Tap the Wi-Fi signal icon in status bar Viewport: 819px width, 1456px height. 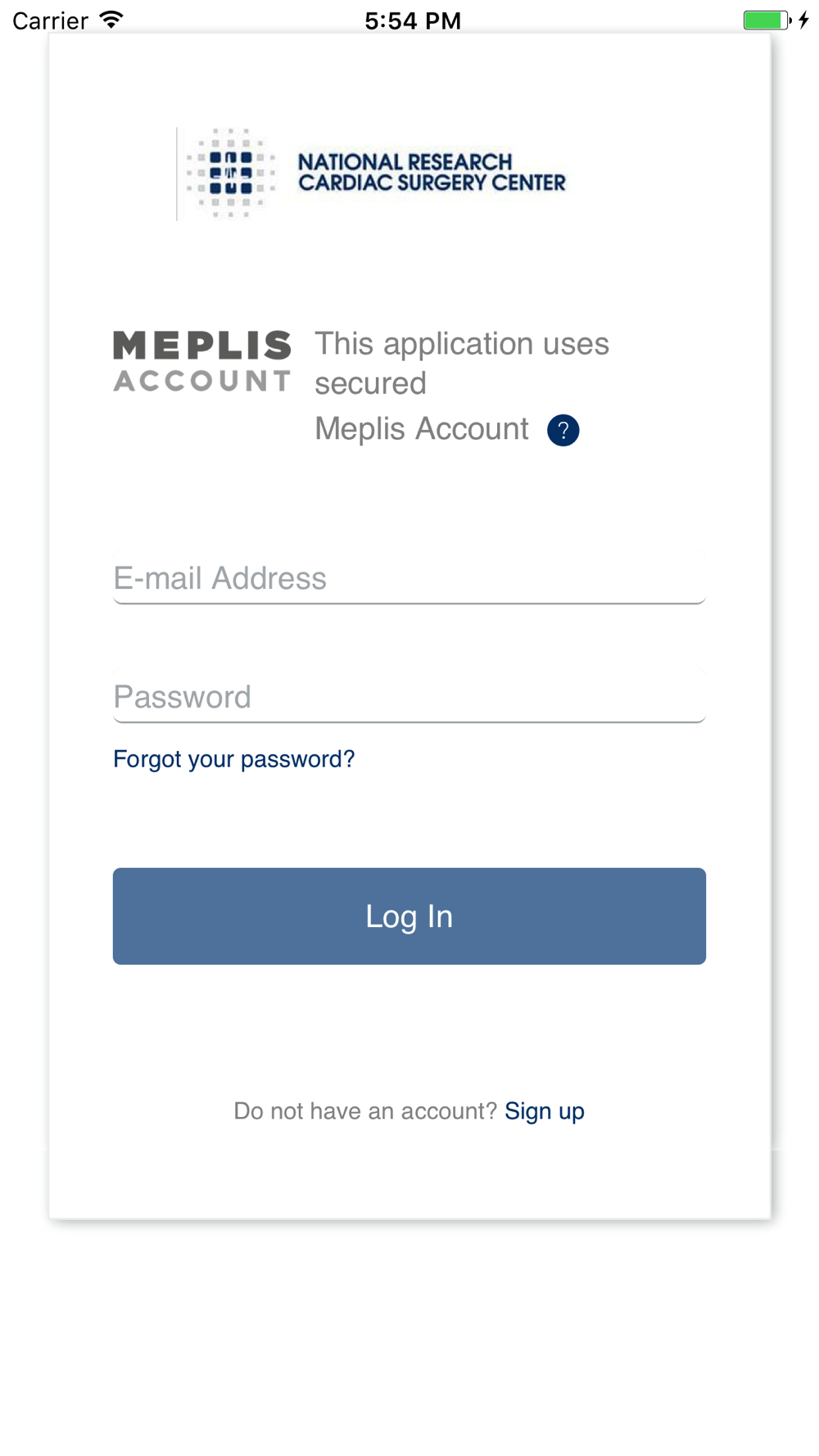(111, 20)
